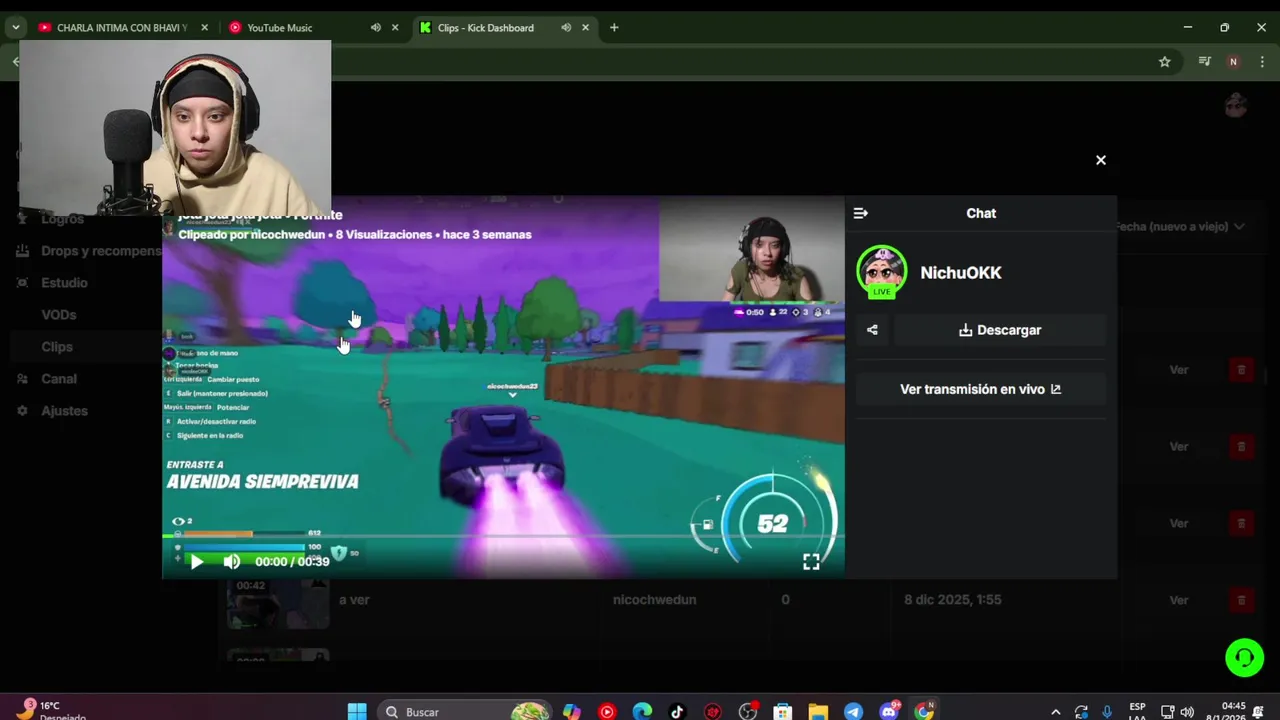Open Canal in the dashboard sidebar

[x=58, y=379]
